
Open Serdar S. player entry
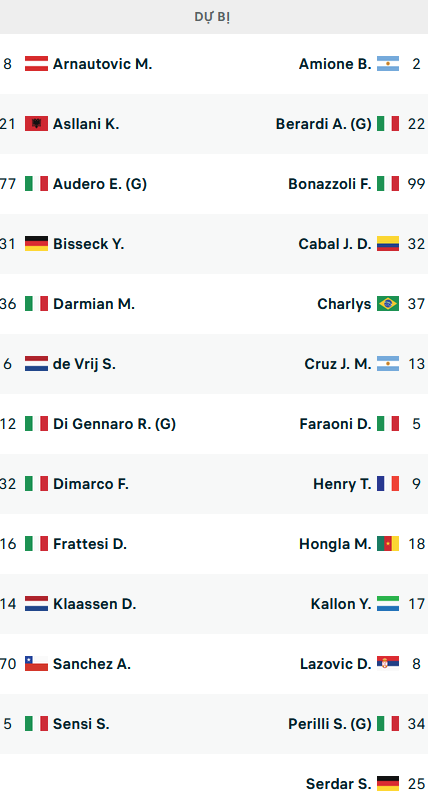[339, 784]
